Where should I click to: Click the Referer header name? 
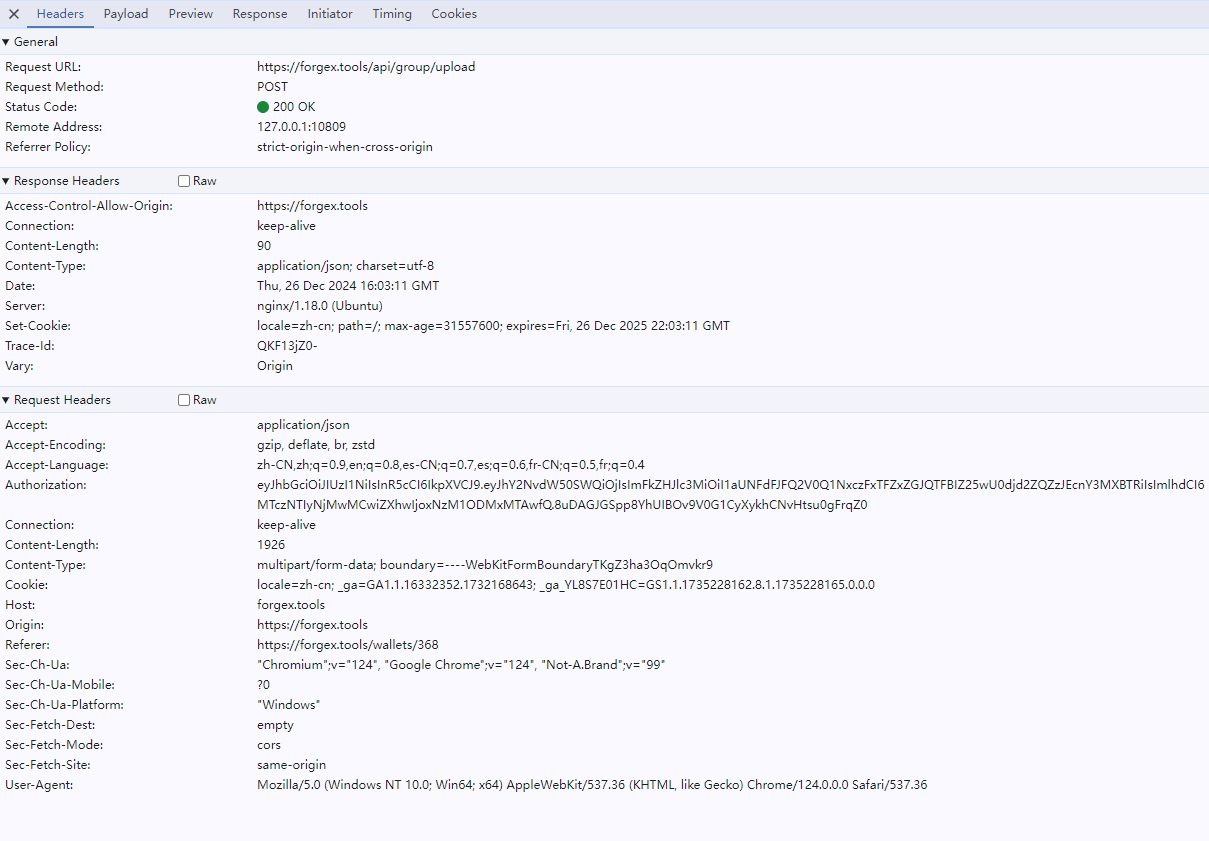[x=27, y=645]
